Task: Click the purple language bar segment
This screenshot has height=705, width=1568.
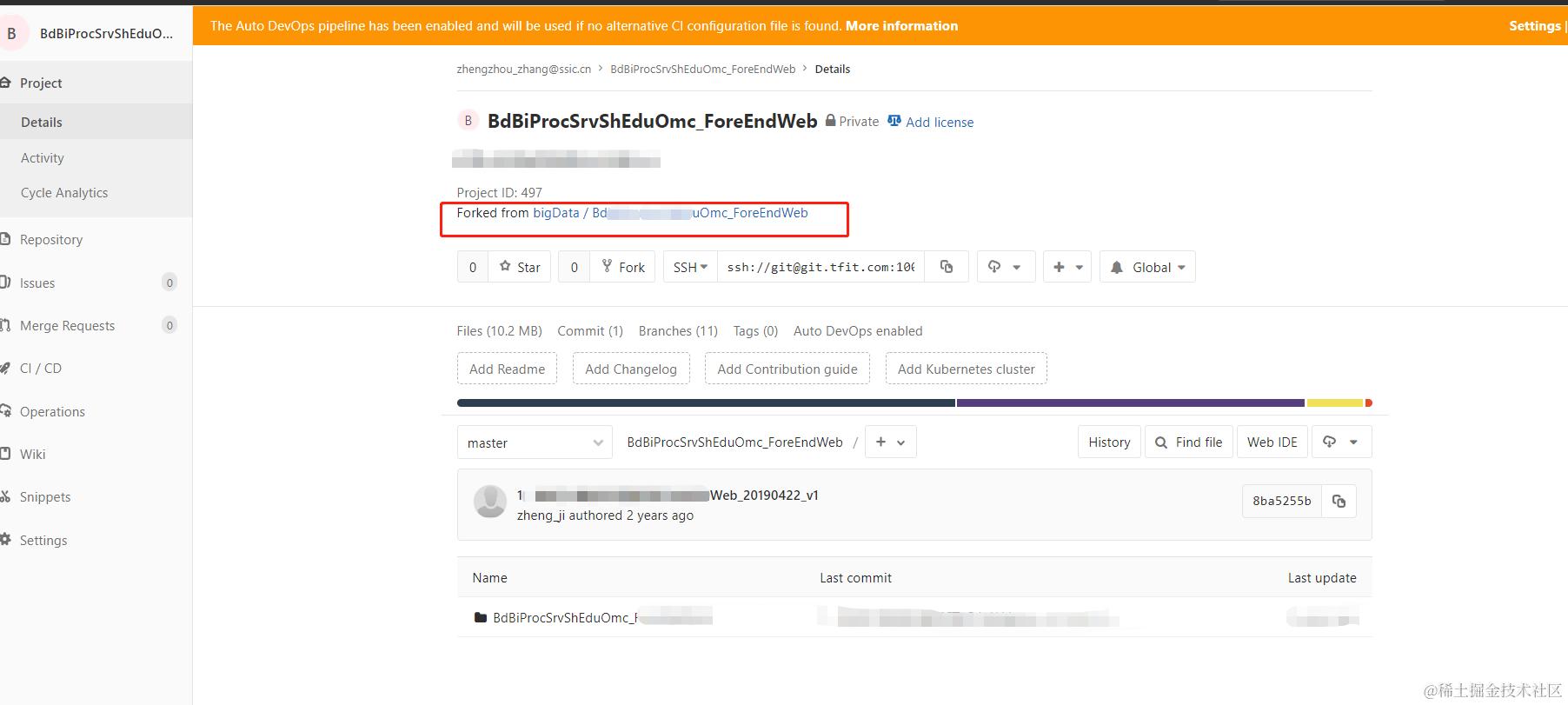Action: [x=1130, y=402]
